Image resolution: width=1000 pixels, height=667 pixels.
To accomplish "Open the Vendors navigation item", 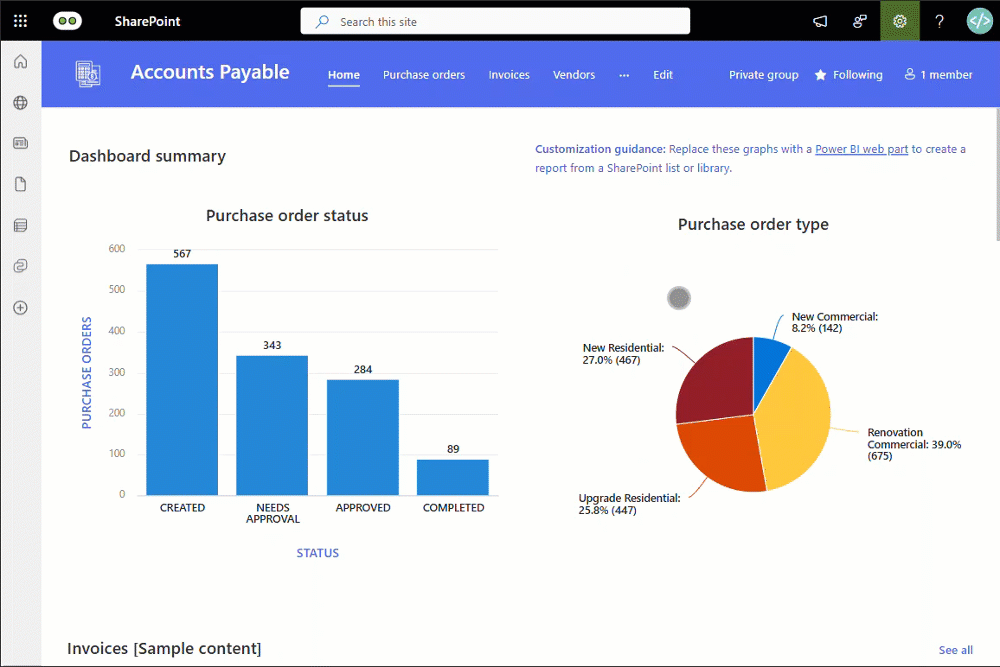I will click(574, 75).
